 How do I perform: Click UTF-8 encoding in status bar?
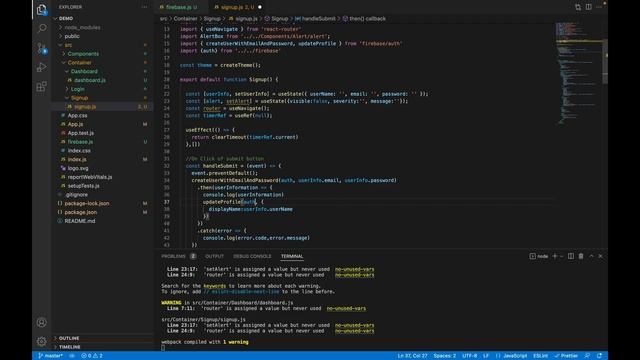point(470,356)
